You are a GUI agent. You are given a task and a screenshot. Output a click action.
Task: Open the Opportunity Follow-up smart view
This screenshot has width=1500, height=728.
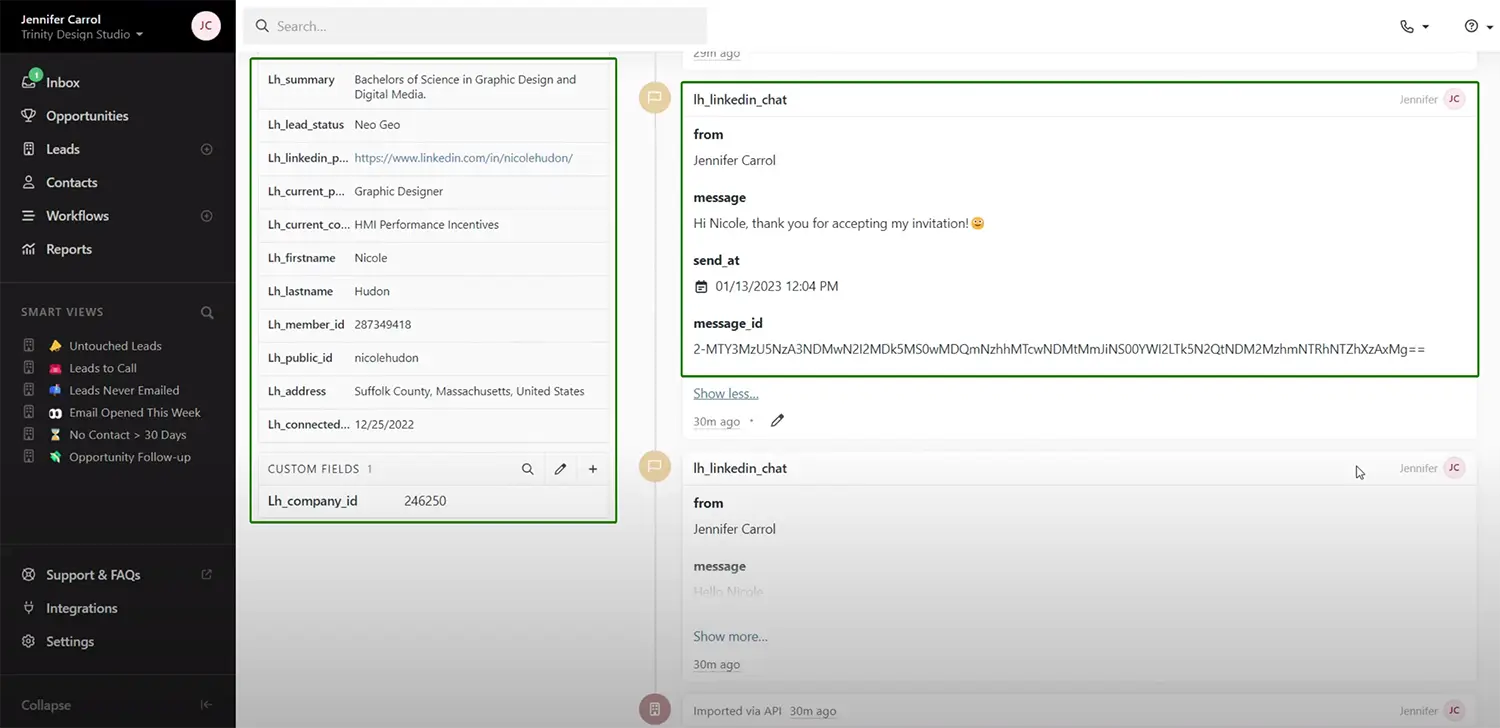[x=129, y=457]
